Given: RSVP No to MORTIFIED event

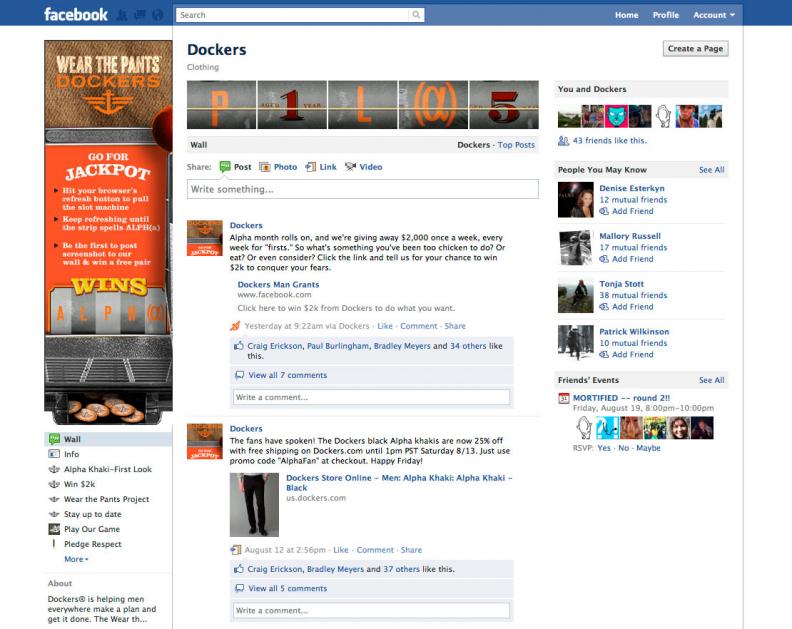Looking at the screenshot, I should 623,448.
